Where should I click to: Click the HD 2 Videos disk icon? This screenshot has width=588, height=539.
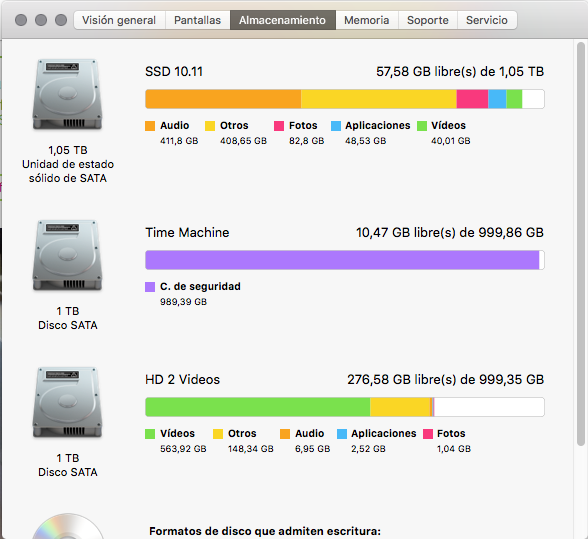point(68,402)
